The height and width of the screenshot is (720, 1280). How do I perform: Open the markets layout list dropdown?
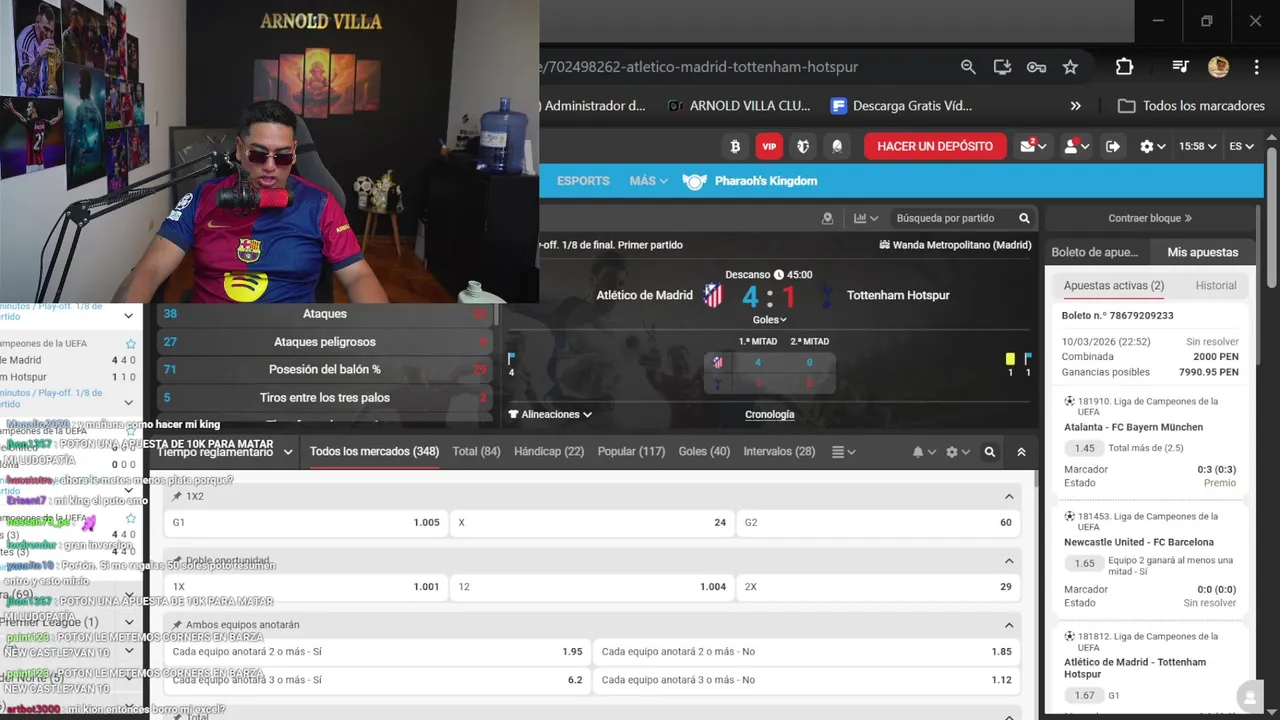coord(843,452)
